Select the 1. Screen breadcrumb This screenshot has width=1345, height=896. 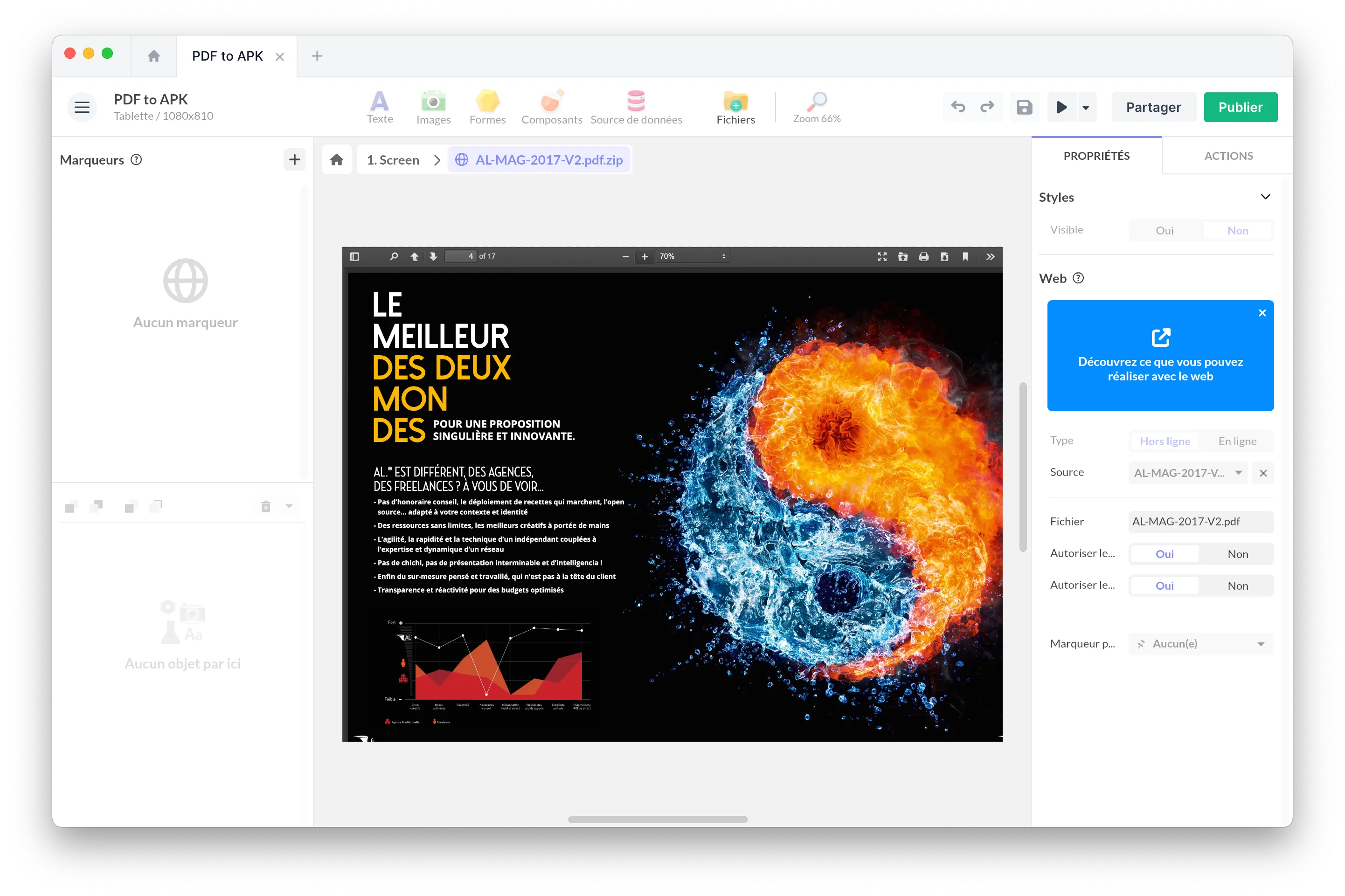point(393,160)
